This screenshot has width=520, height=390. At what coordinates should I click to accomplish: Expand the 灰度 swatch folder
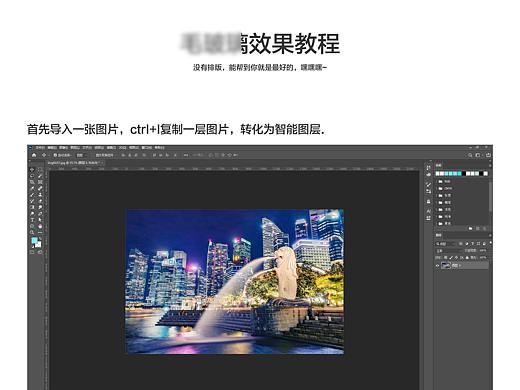tap(437, 195)
